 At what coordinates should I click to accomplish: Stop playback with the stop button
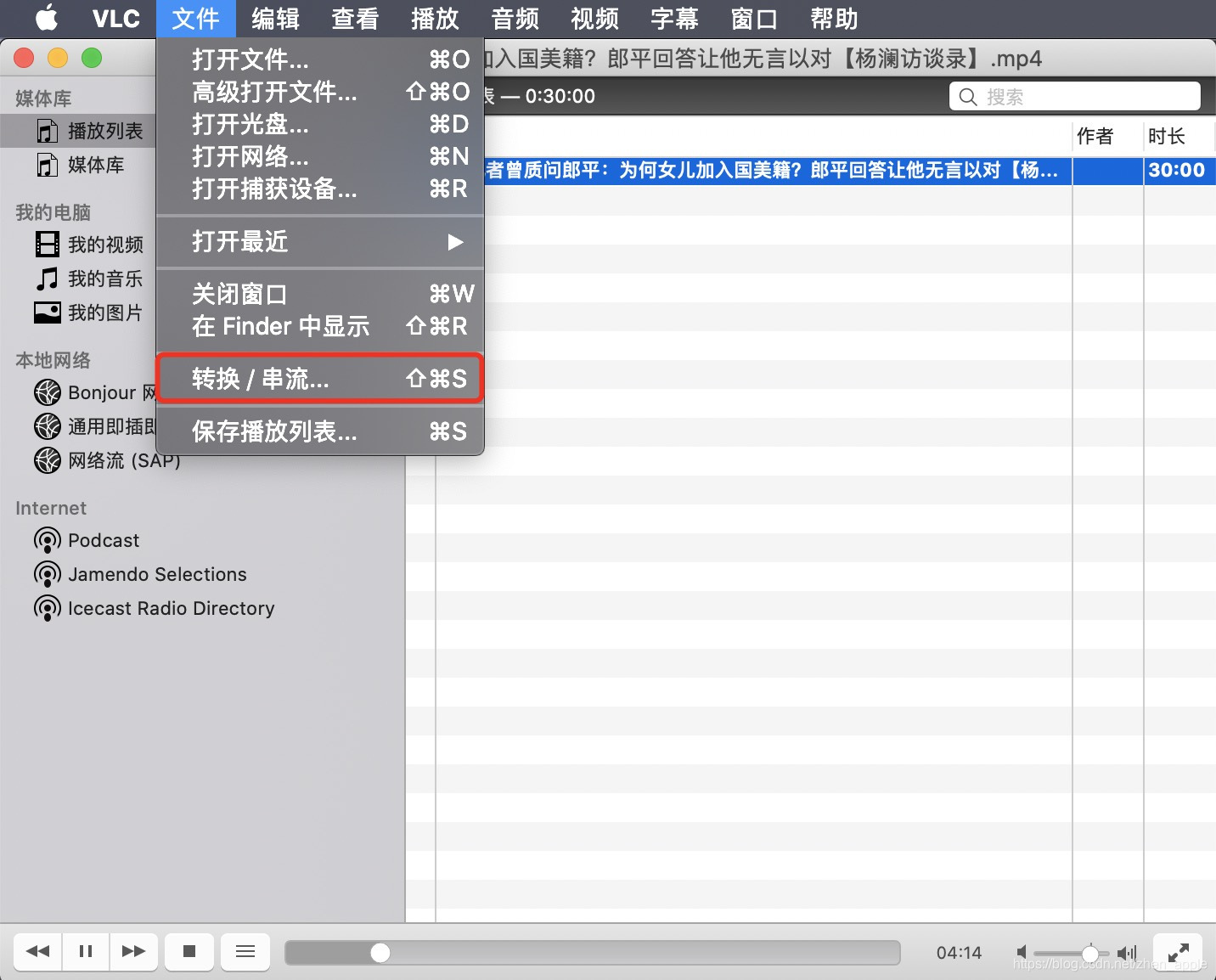[189, 951]
